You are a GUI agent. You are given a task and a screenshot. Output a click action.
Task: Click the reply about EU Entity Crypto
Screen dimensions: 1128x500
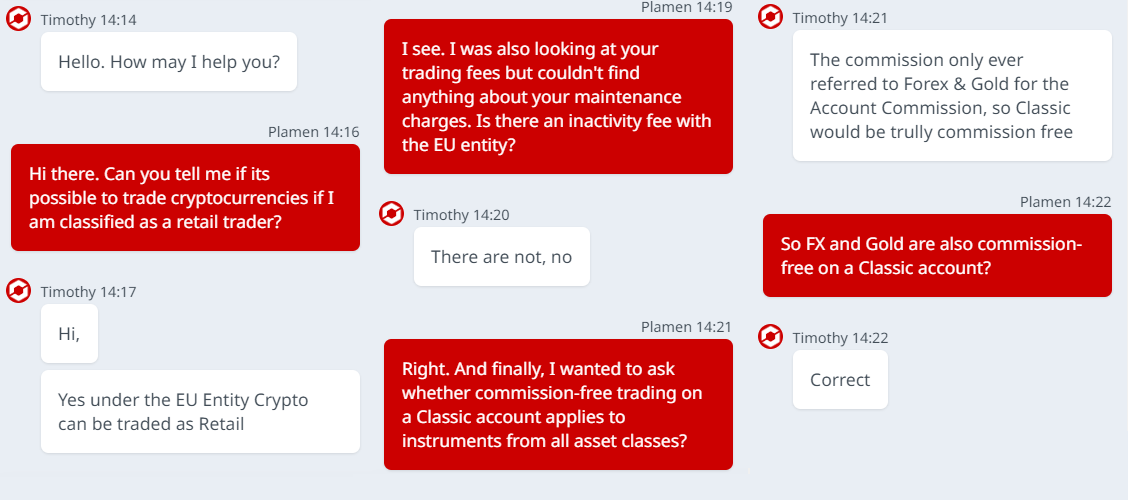pos(200,412)
